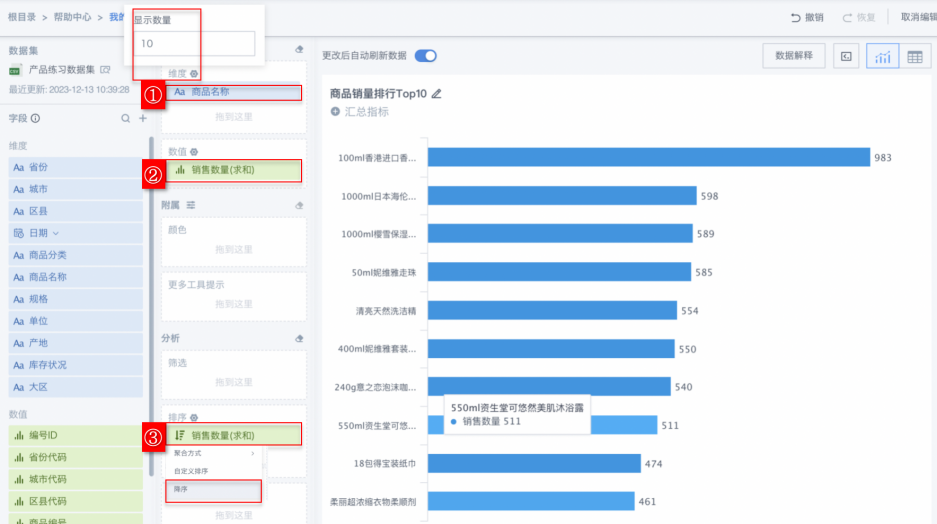Image resolution: width=937 pixels, height=524 pixels.
Task: Click 汇总指标 add link
Action: pyautogui.click(x=360, y=112)
